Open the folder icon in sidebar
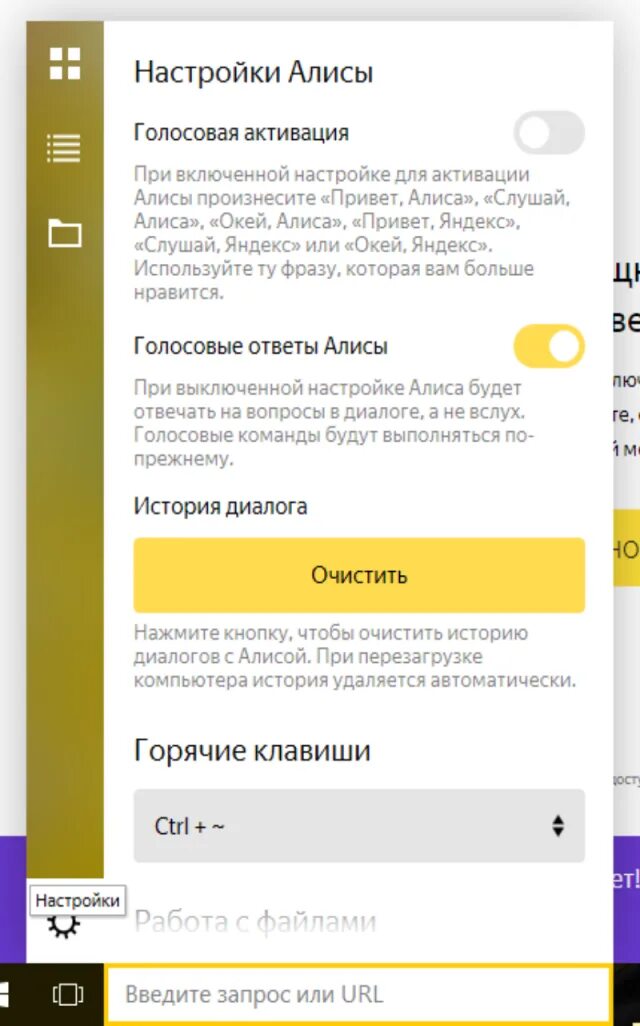Viewport: 640px width, 1026px height. [x=65, y=233]
